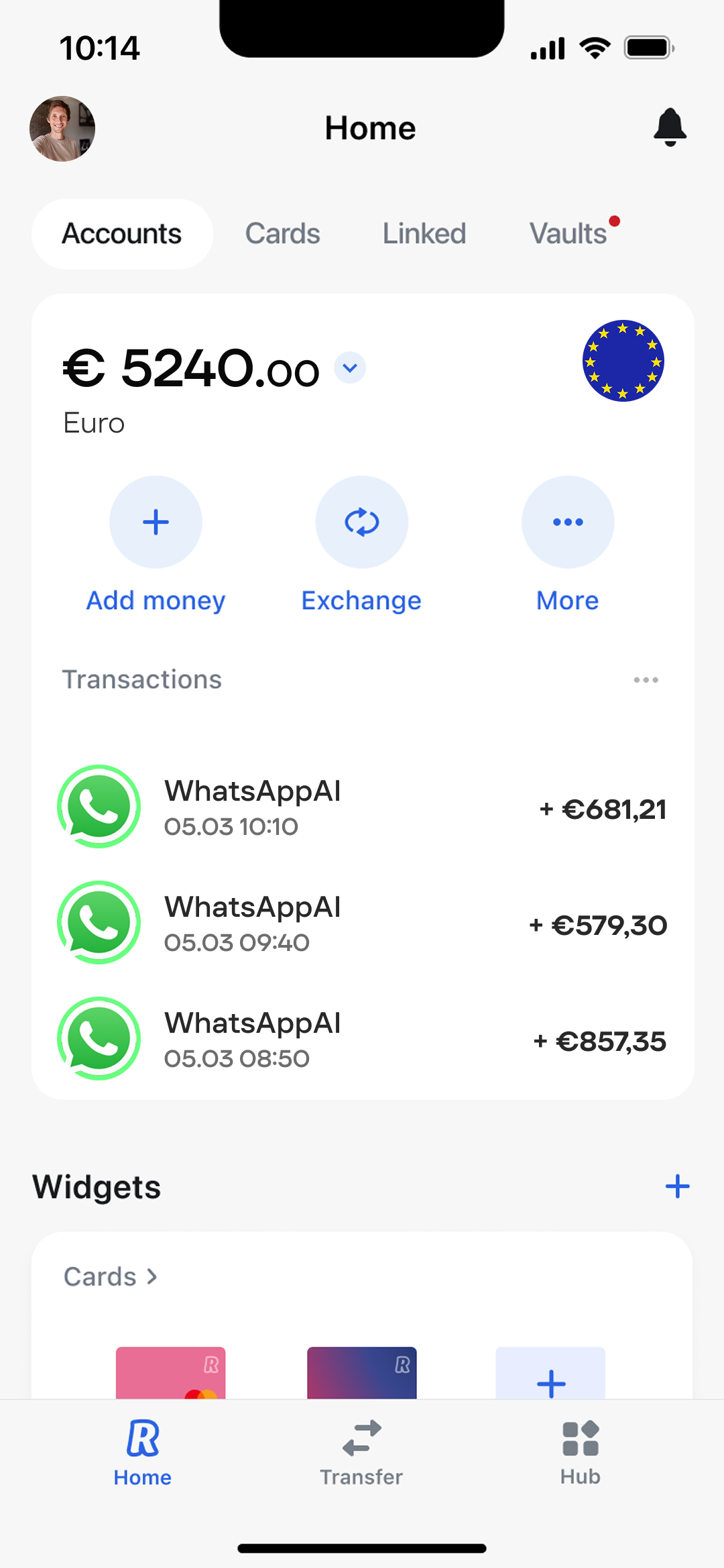
Task: Expand the balance currency dropdown
Action: pos(350,368)
